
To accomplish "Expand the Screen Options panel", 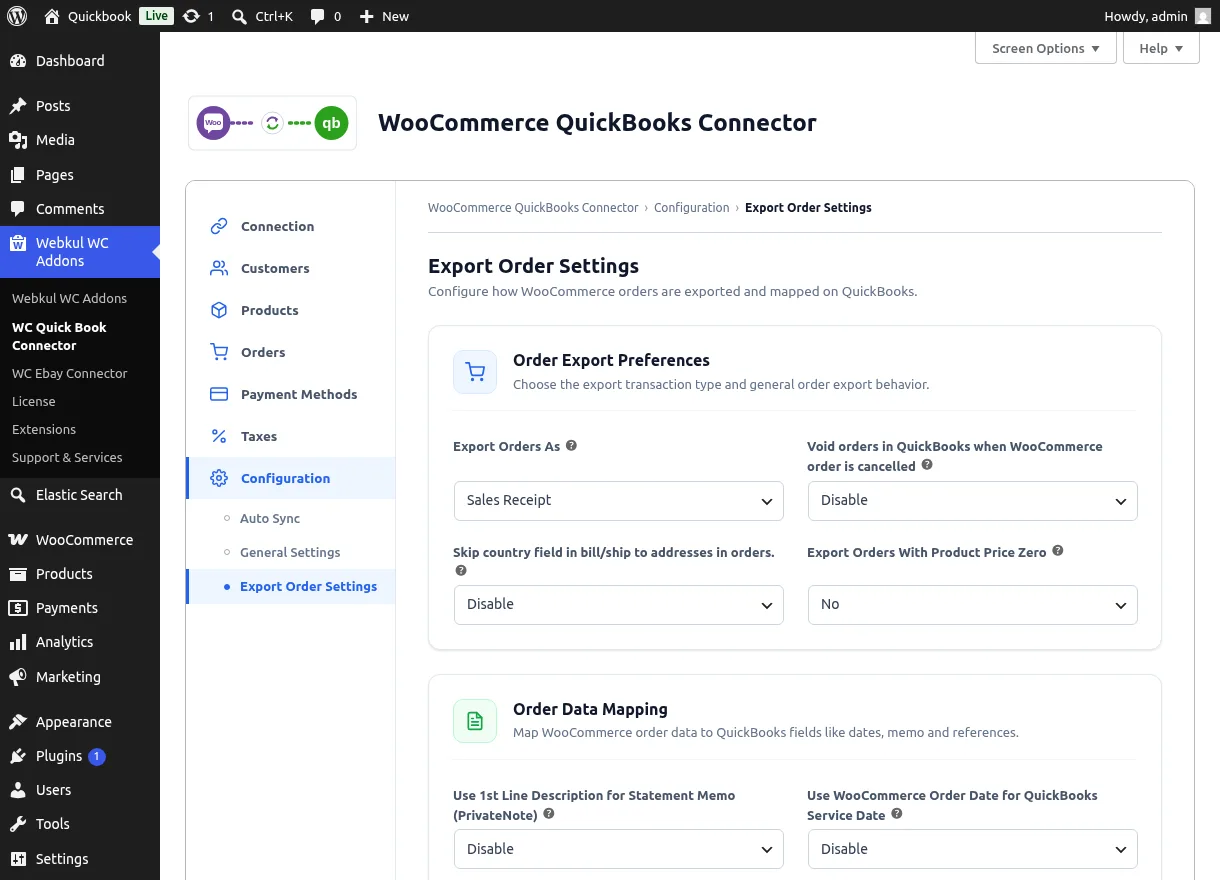I will 1046,48.
